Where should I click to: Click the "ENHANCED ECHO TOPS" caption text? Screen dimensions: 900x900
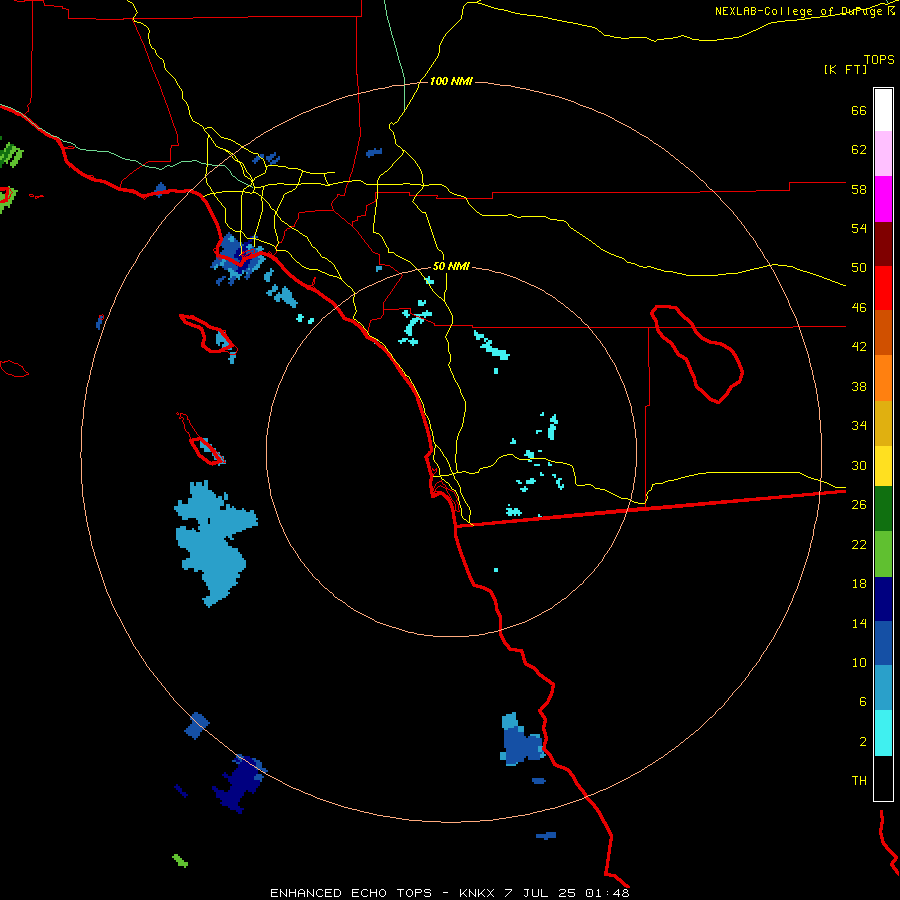tap(351, 893)
